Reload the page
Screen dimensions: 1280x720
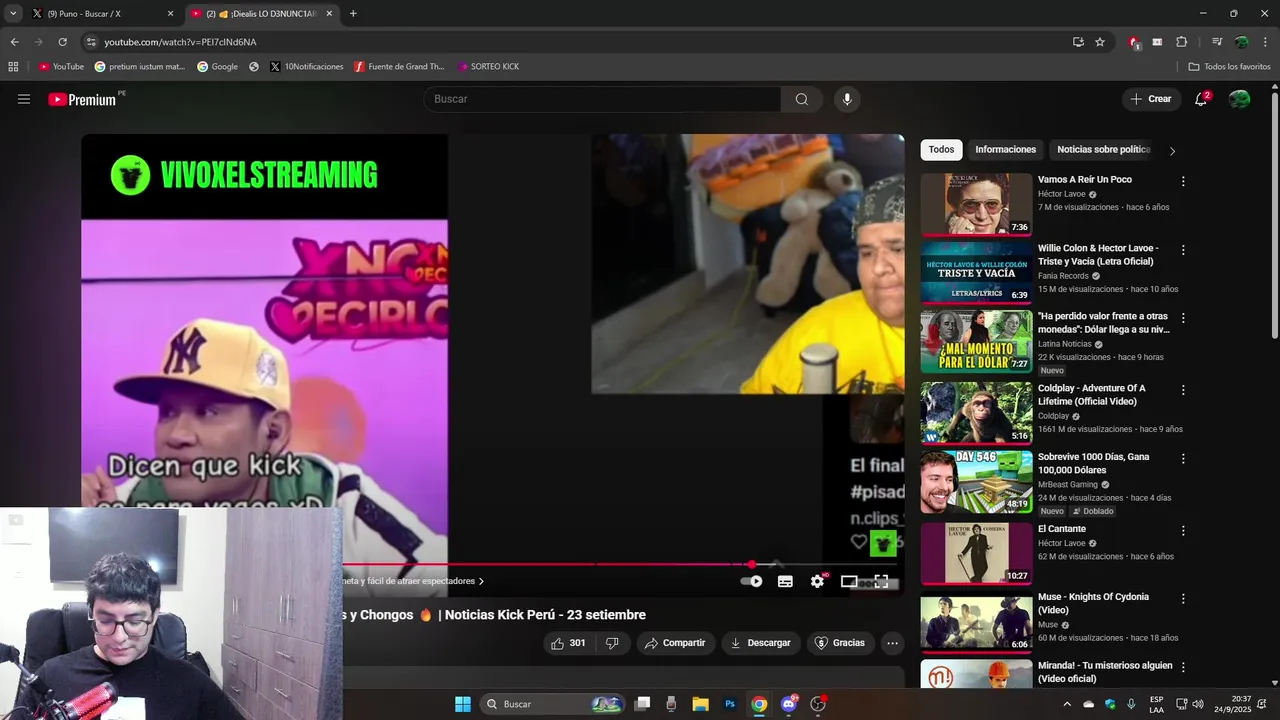pos(62,42)
